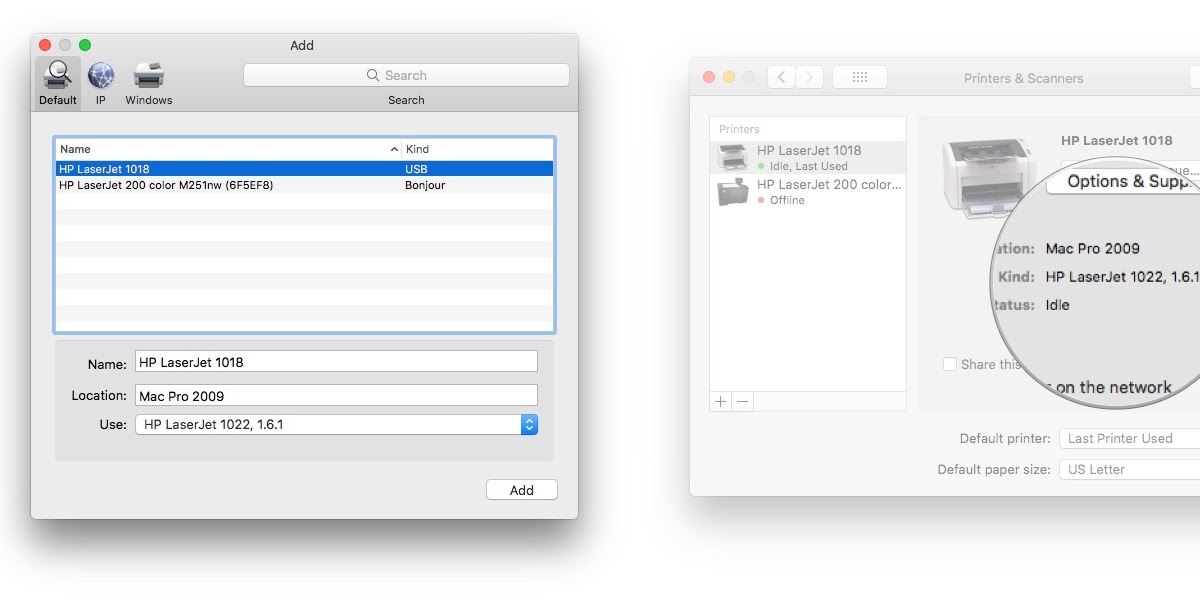Click the Bonjour kind cell

point(425,185)
